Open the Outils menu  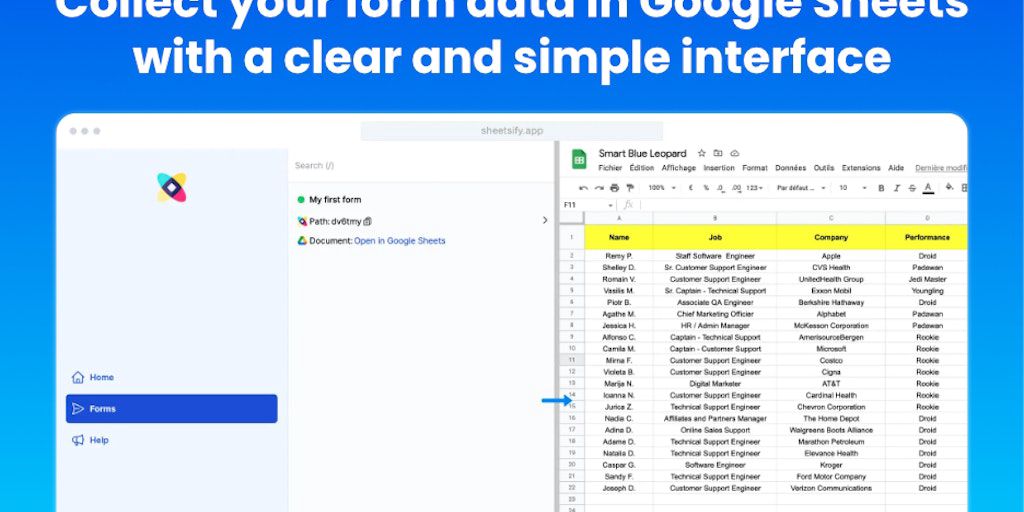pyautogui.click(x=824, y=168)
